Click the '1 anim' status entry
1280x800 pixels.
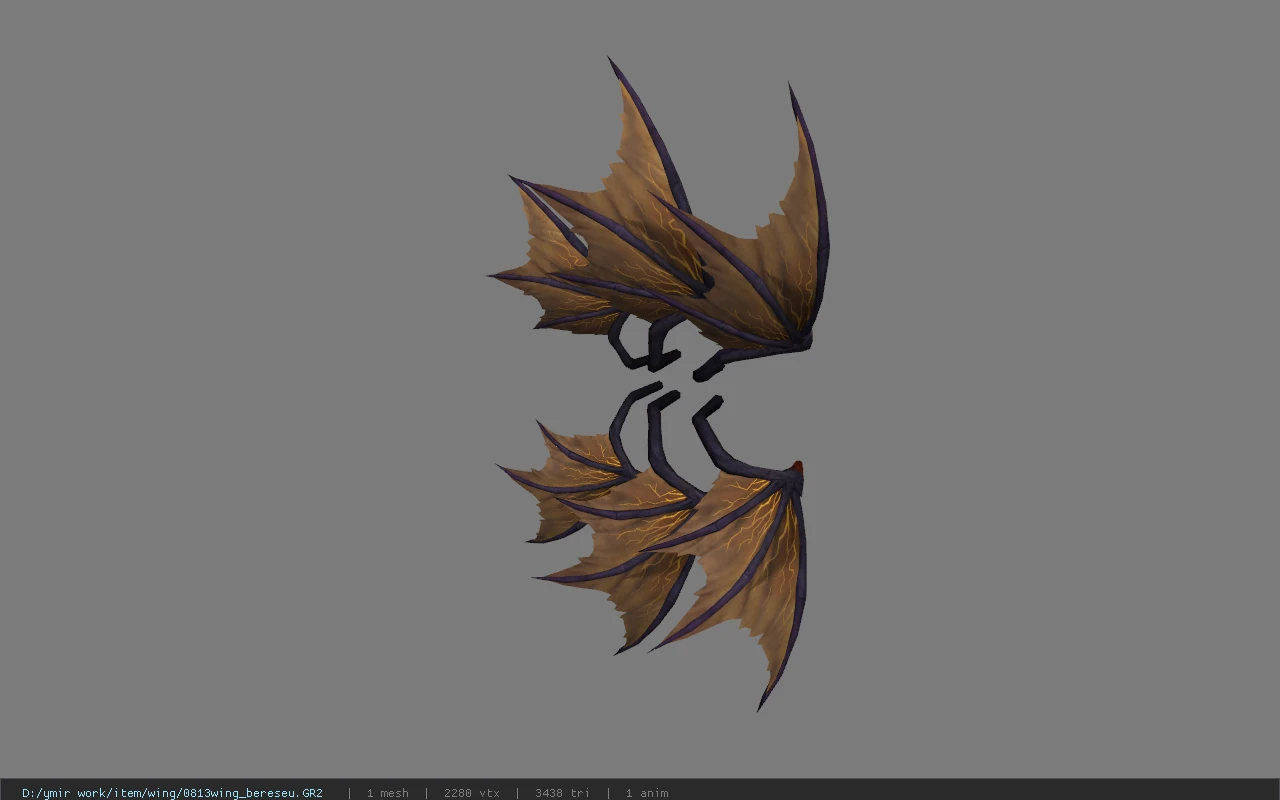pos(647,793)
